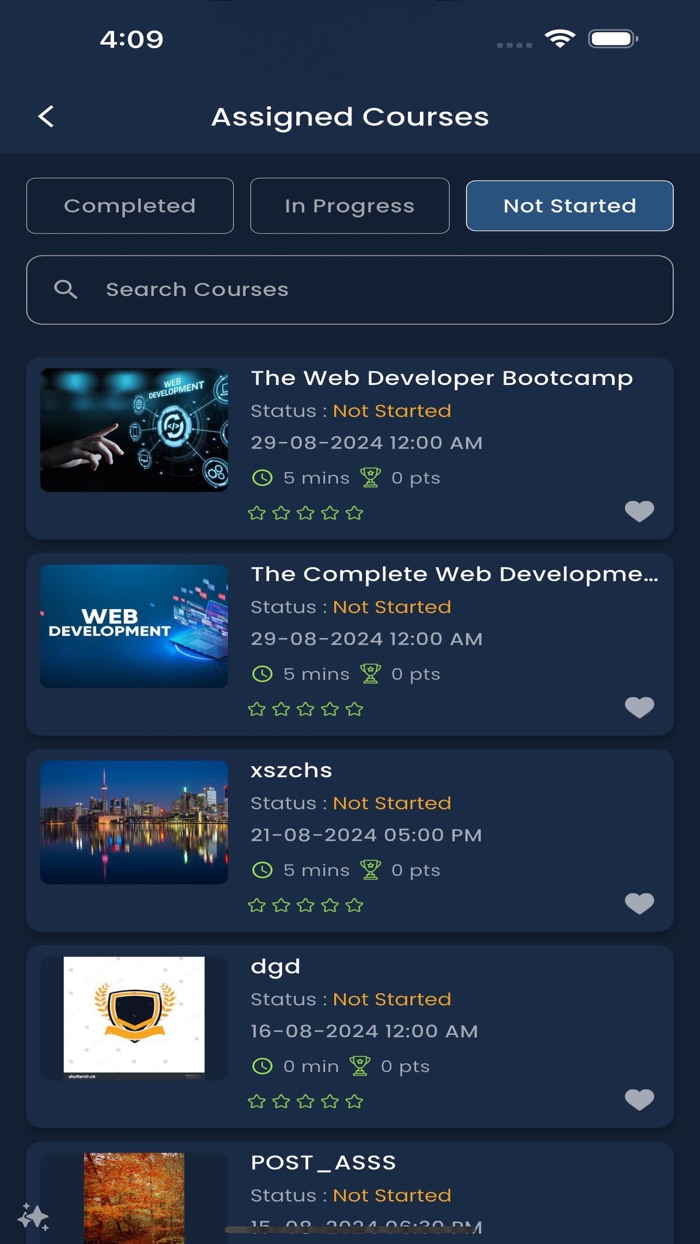700x1244 pixels.
Task: Open the xszchs city skyline thumbnail
Action: tap(134, 822)
